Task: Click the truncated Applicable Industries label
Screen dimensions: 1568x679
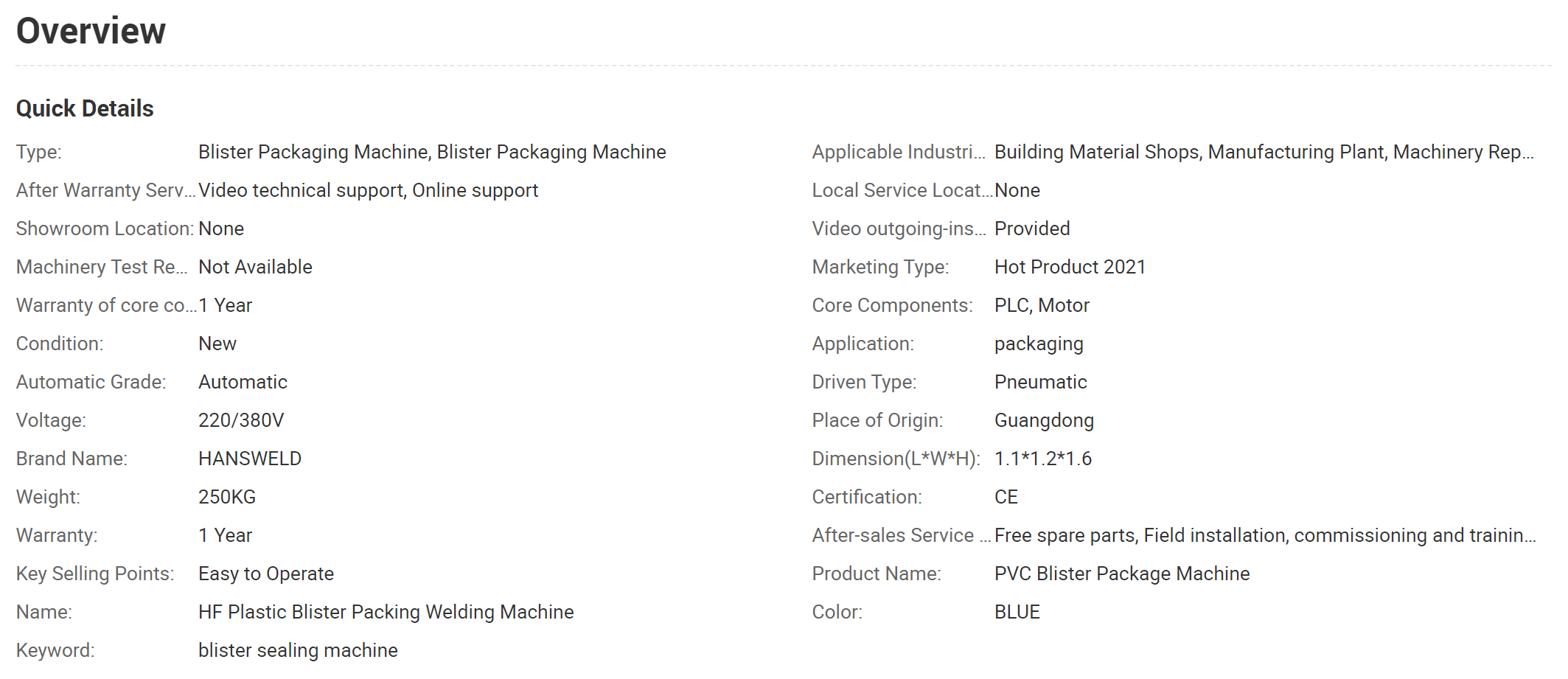Action: [898, 152]
